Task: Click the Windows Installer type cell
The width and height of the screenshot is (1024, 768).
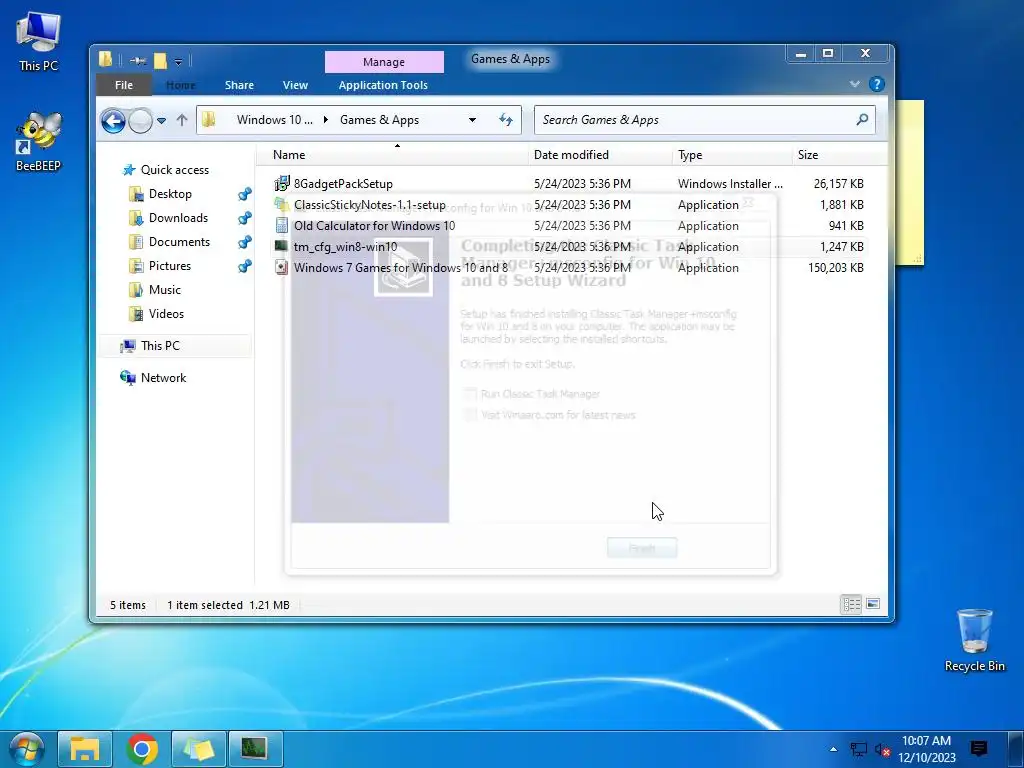Action: (730, 184)
